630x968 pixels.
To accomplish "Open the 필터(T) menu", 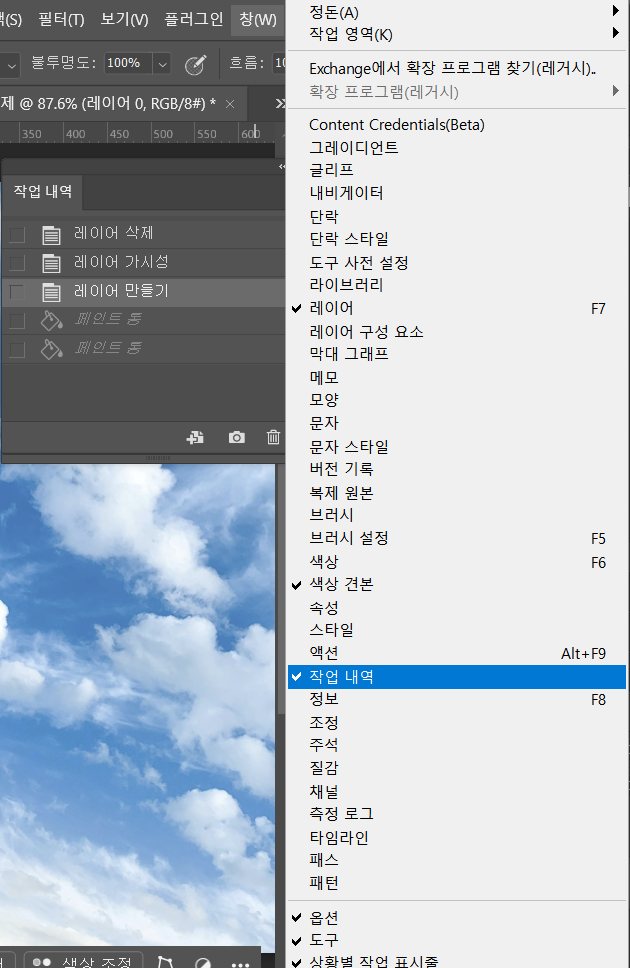I will coord(61,19).
